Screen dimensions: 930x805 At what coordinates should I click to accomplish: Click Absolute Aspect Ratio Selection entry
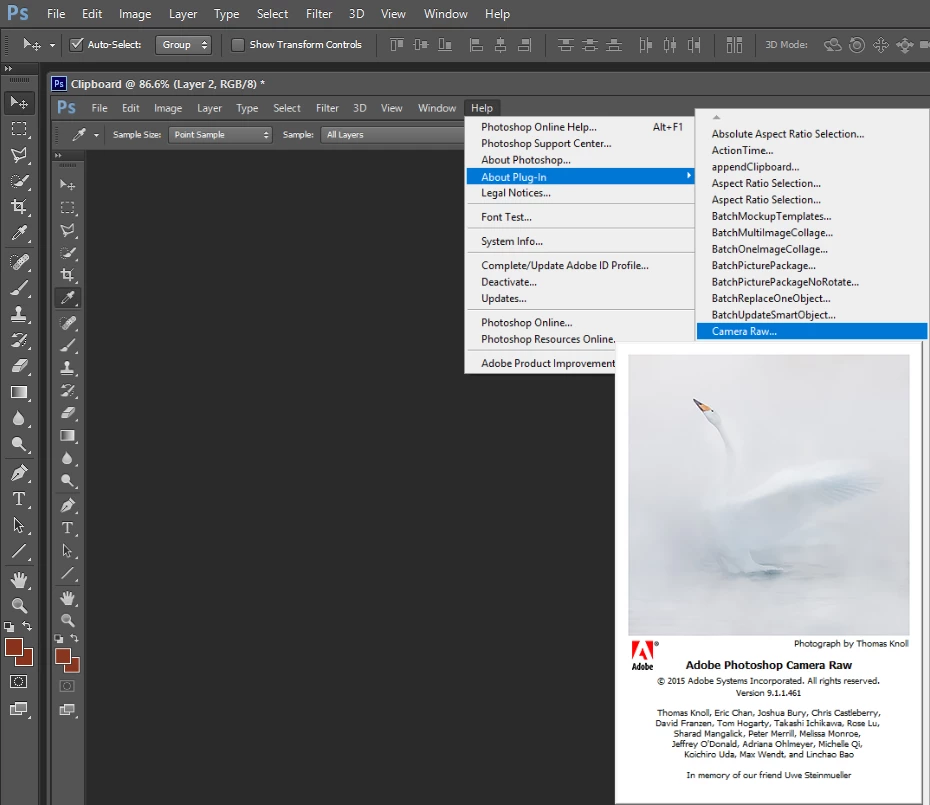click(811, 134)
